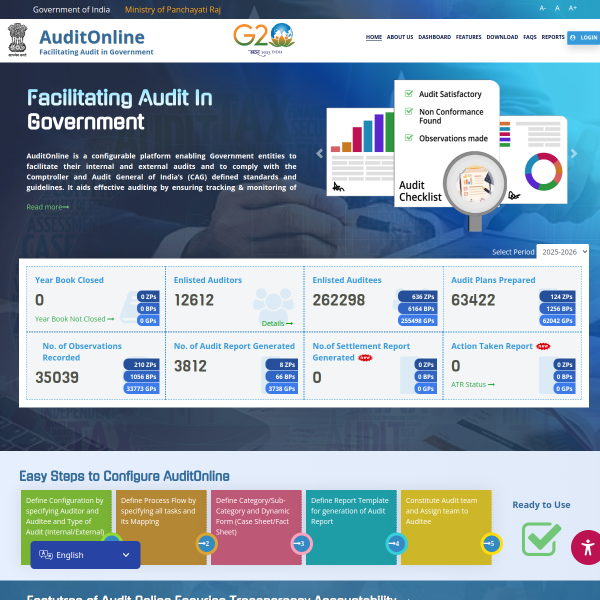
Task: Click the Enlisted Auditors count 12612
Action: coord(194,300)
